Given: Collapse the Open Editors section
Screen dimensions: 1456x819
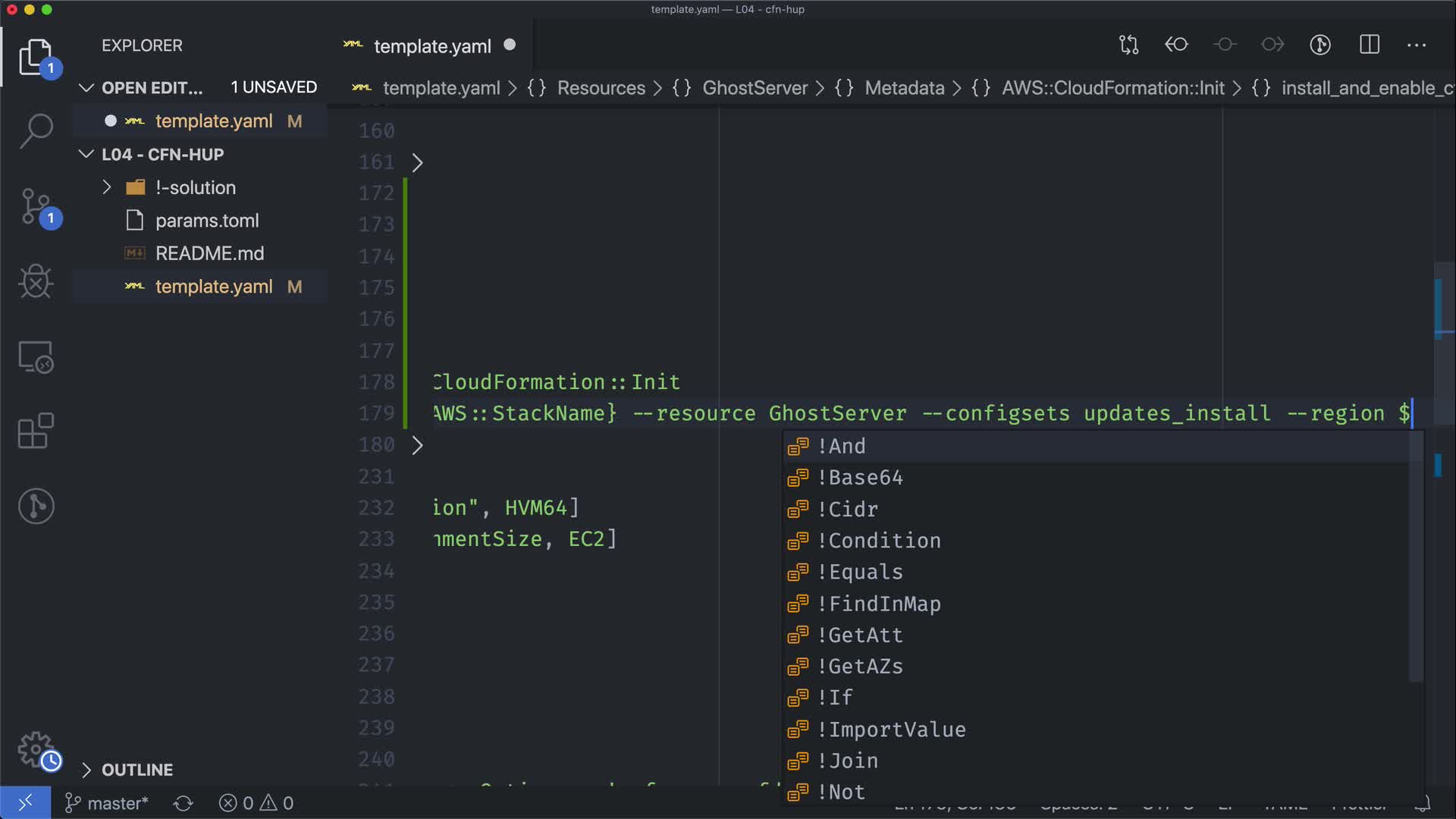Looking at the screenshot, I should click(86, 88).
